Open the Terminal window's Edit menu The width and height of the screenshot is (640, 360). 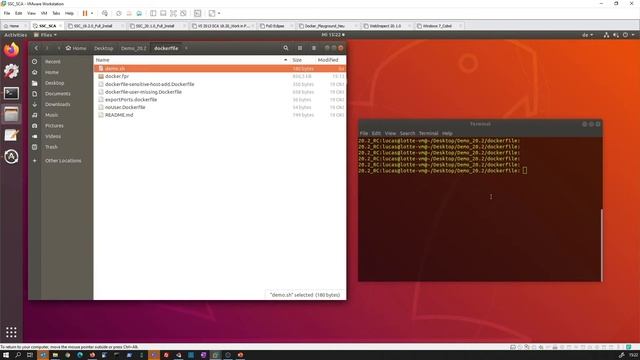pos(376,133)
